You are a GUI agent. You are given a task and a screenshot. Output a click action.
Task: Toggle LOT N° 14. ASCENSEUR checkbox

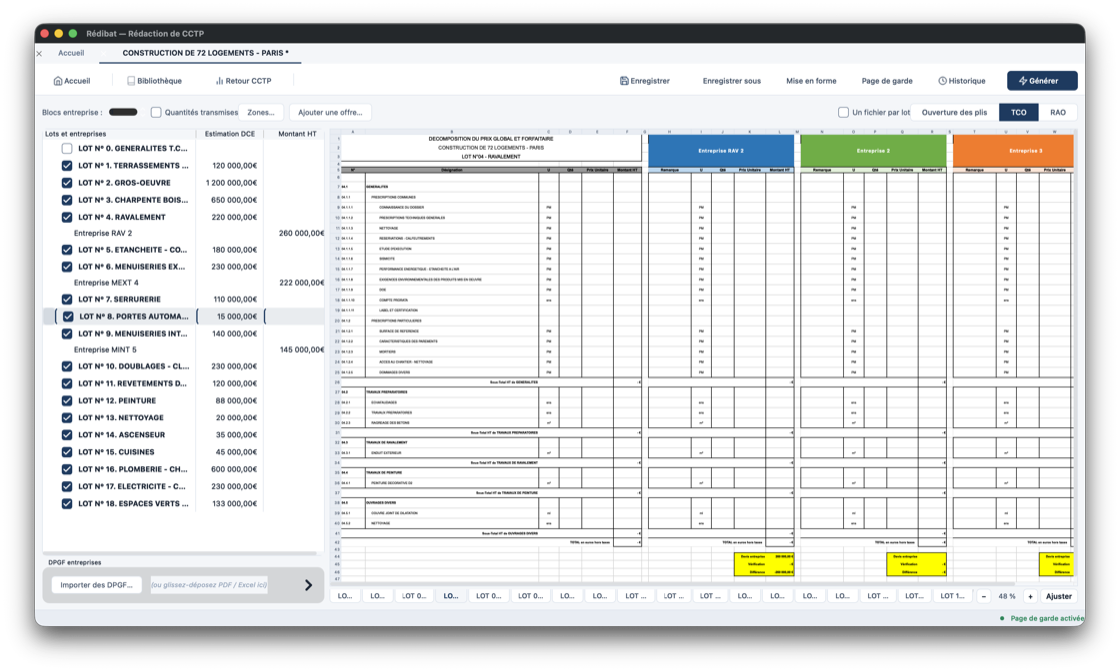click(x=67, y=435)
